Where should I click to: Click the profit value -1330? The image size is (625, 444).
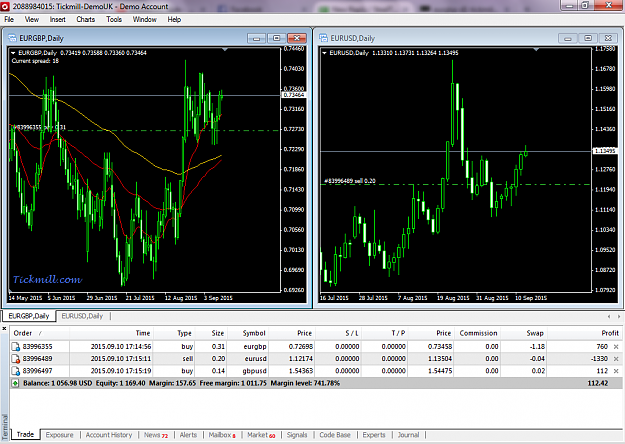pos(599,359)
